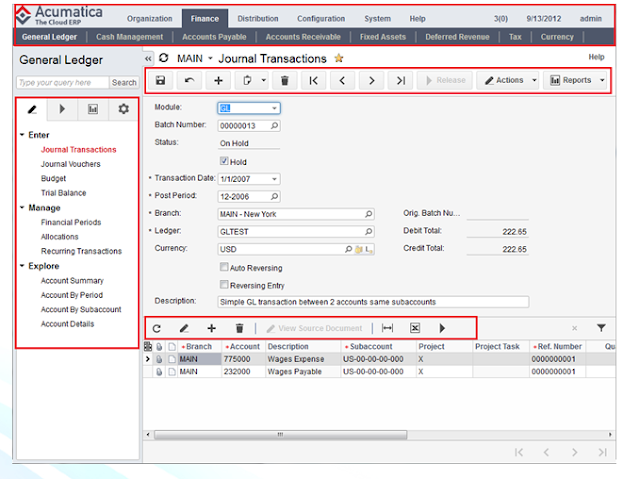Enable the Auto Reversing checkbox
The height and width of the screenshot is (479, 640).
coord(224,267)
